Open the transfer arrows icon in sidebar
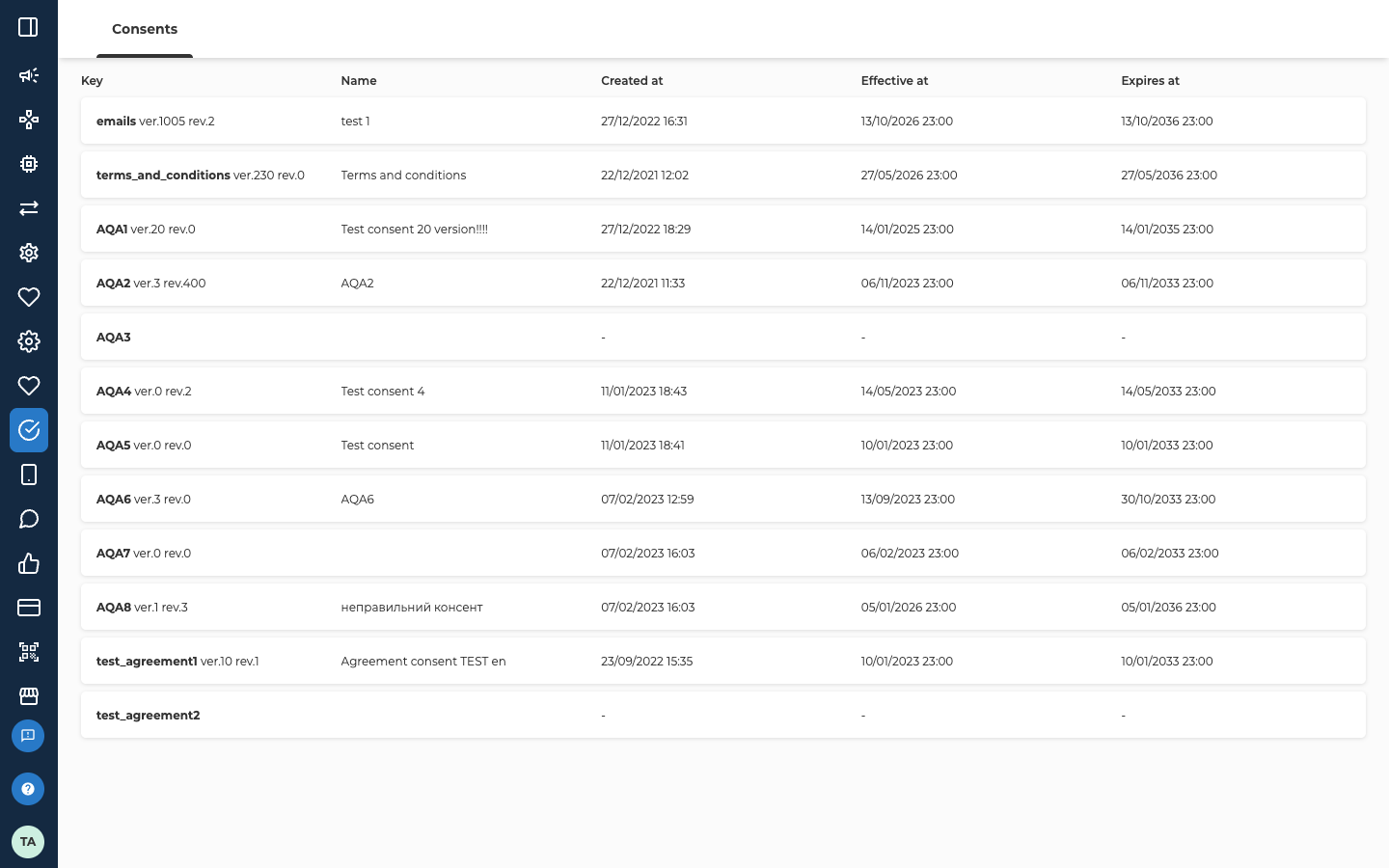Viewport: 1389px width, 868px height. tap(29, 208)
